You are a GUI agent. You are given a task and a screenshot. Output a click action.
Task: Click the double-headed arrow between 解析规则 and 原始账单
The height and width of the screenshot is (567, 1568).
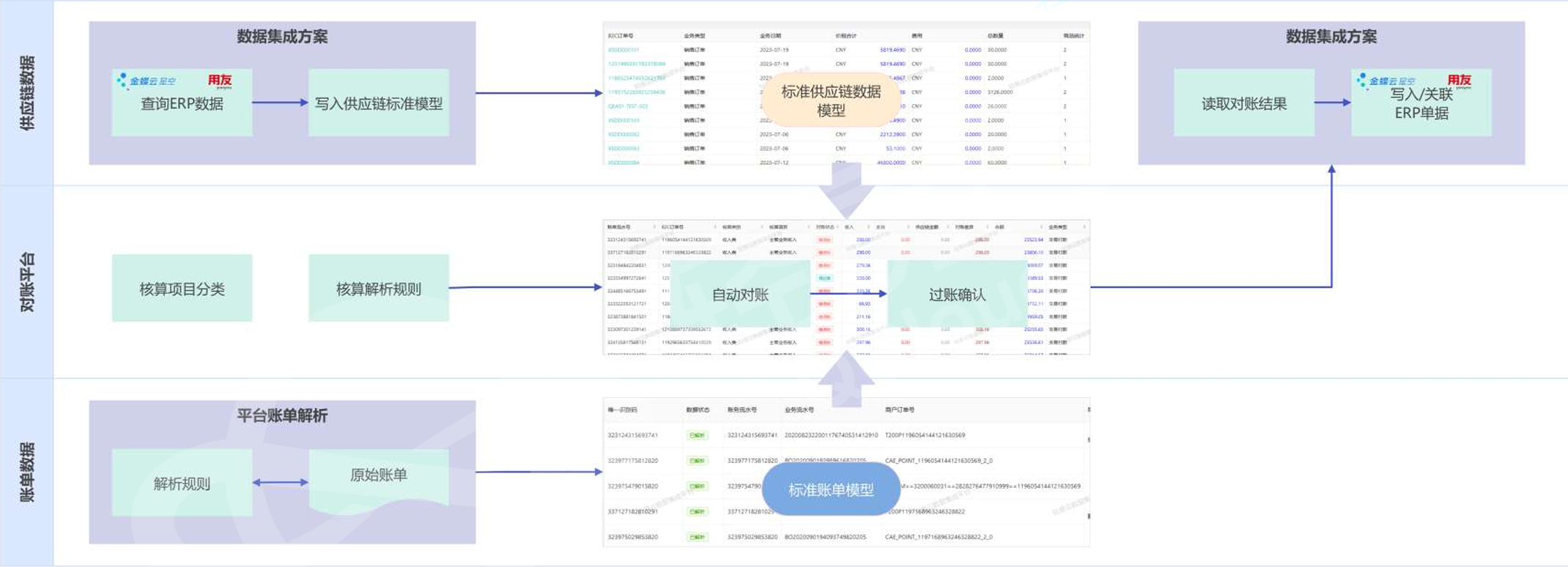pyautogui.click(x=280, y=482)
